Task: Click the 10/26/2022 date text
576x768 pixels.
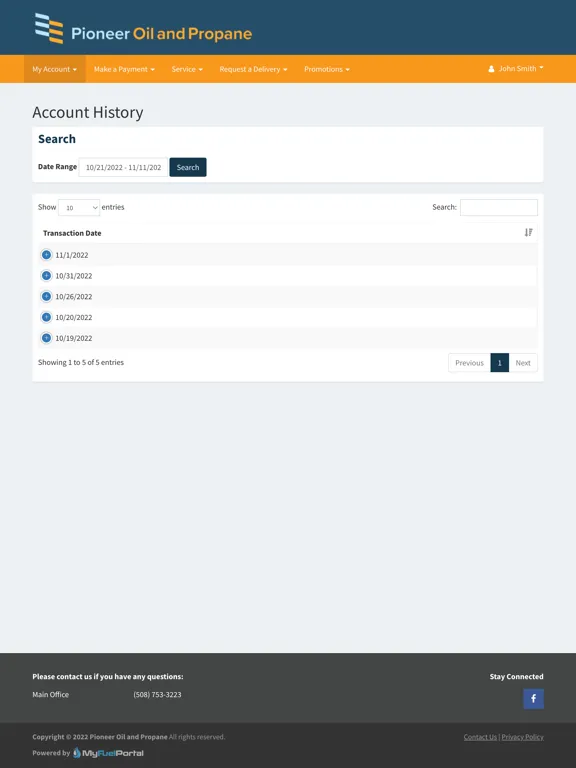Action: [73, 297]
